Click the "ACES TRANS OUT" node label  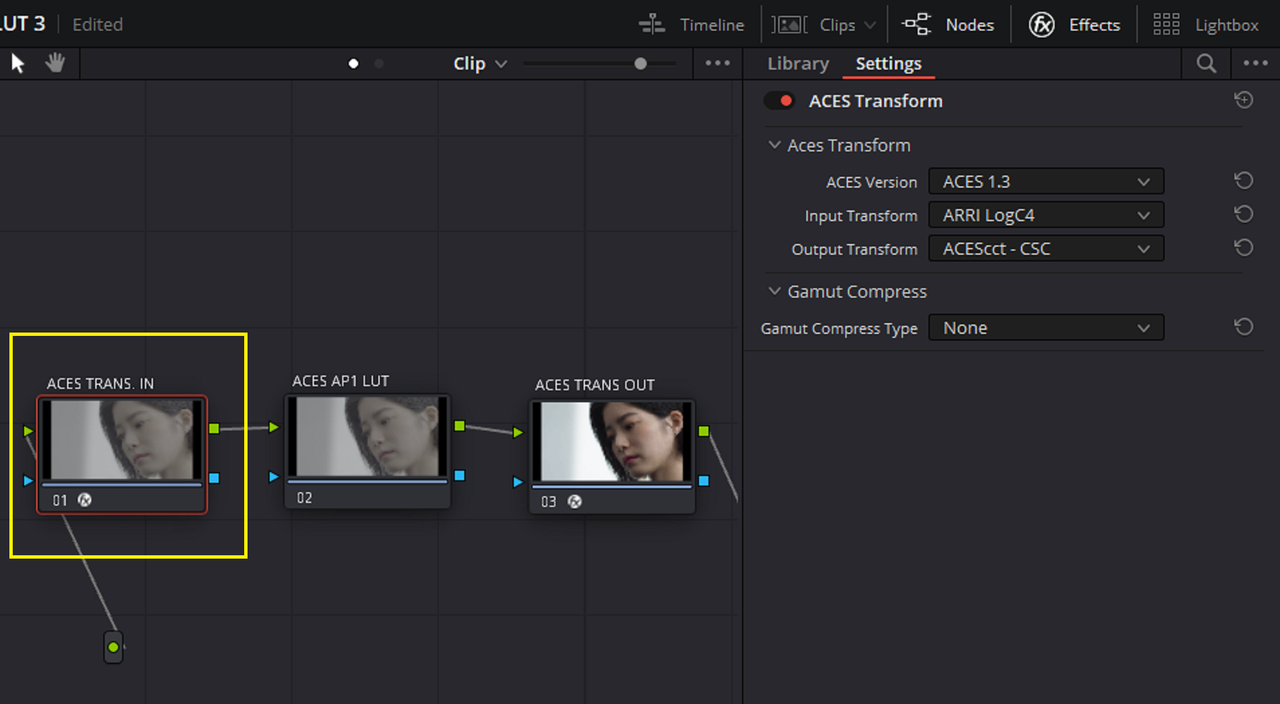click(595, 385)
